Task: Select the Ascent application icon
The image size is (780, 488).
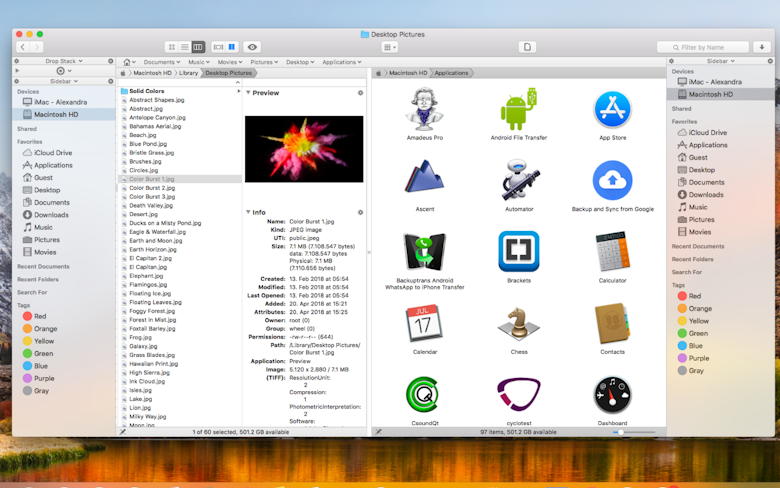Action: coord(424,177)
